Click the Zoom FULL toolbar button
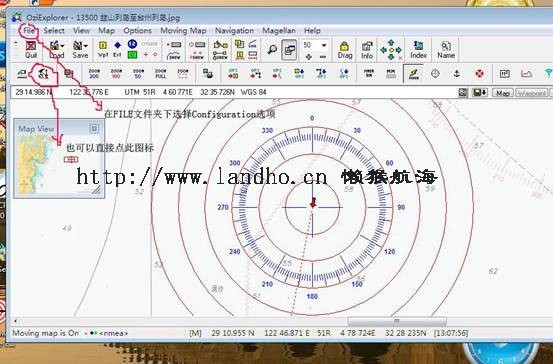Viewport: 553px width, 364px height. pos(160,73)
